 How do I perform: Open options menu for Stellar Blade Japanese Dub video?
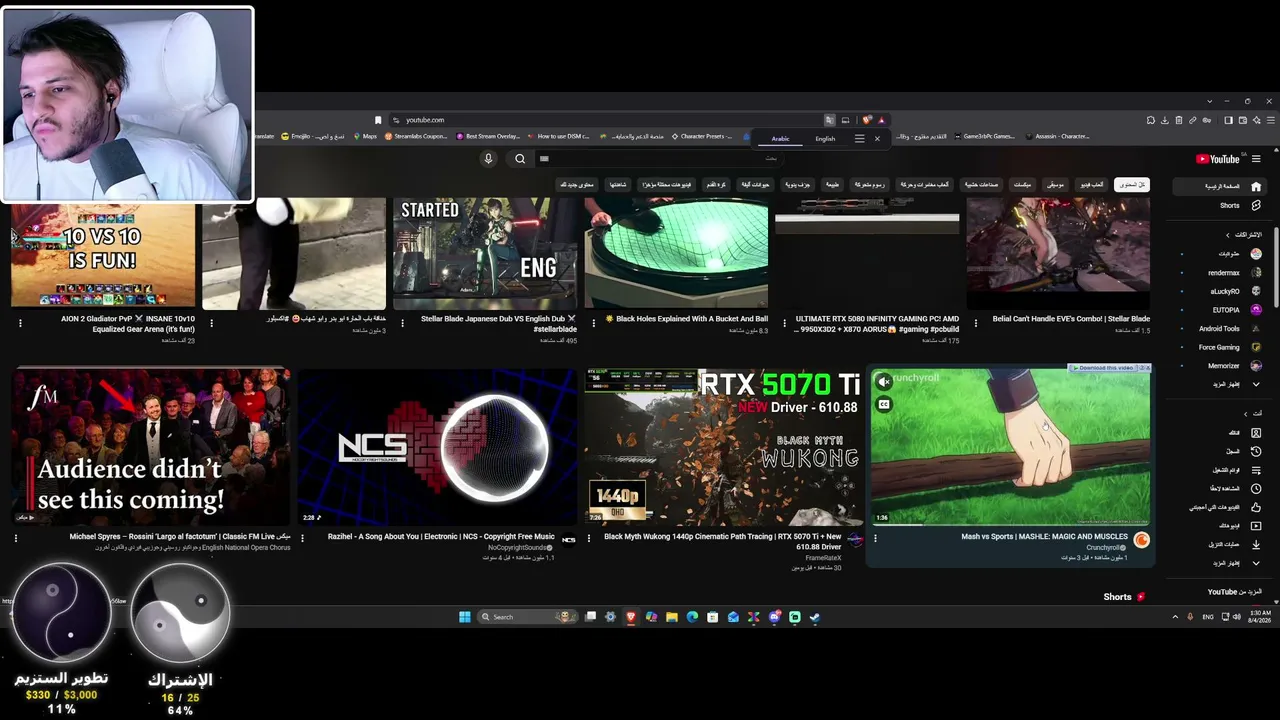(402, 322)
